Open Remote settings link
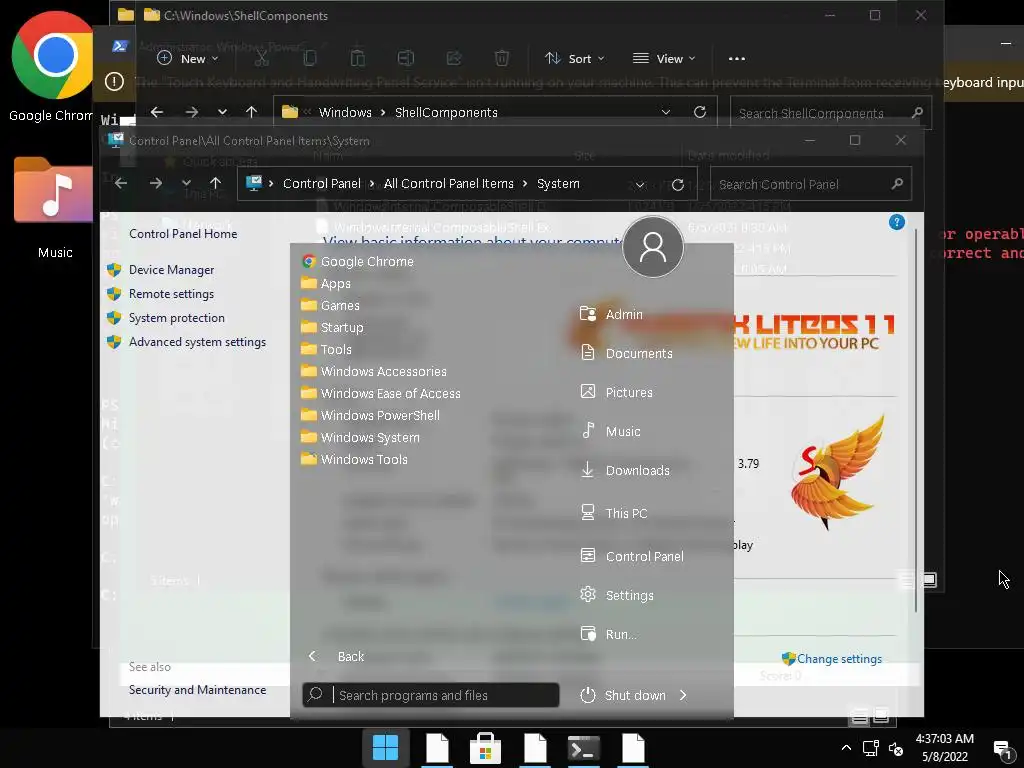 point(171,294)
